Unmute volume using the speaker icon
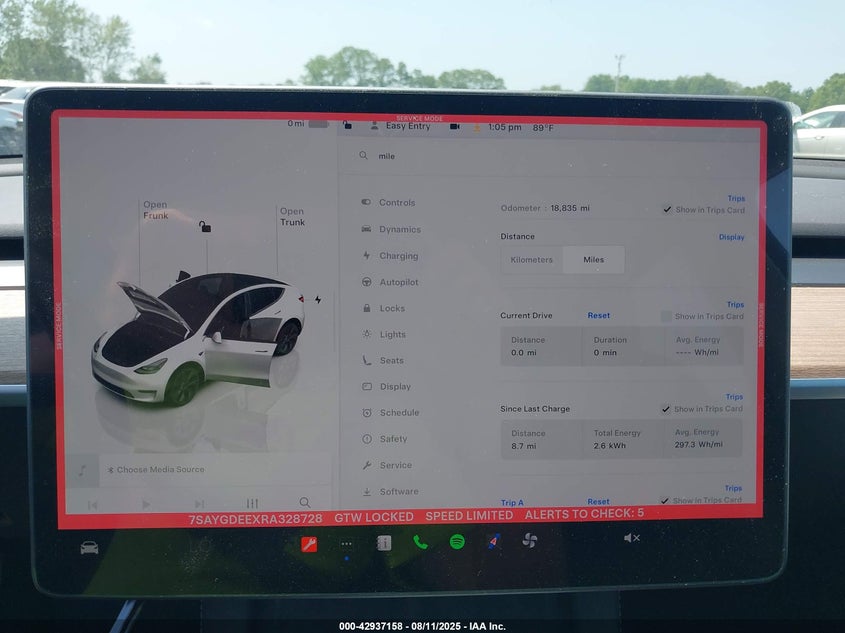This screenshot has height=633, width=845. coord(631,538)
